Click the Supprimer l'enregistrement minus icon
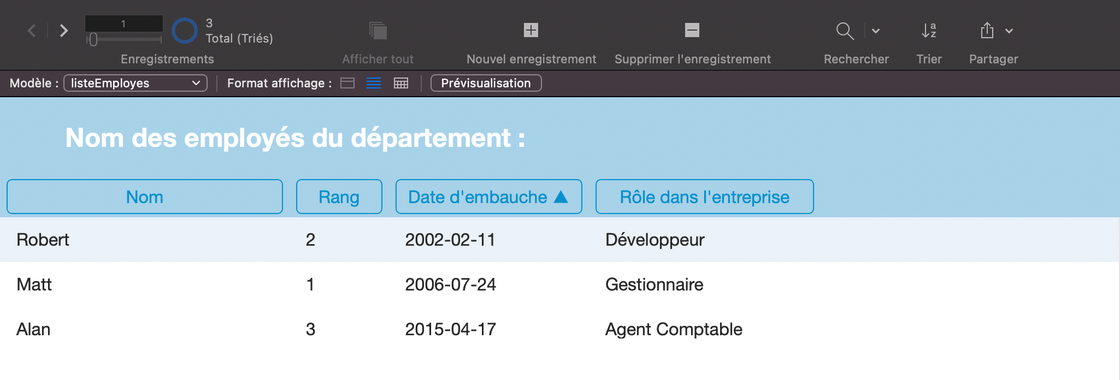 tap(692, 30)
